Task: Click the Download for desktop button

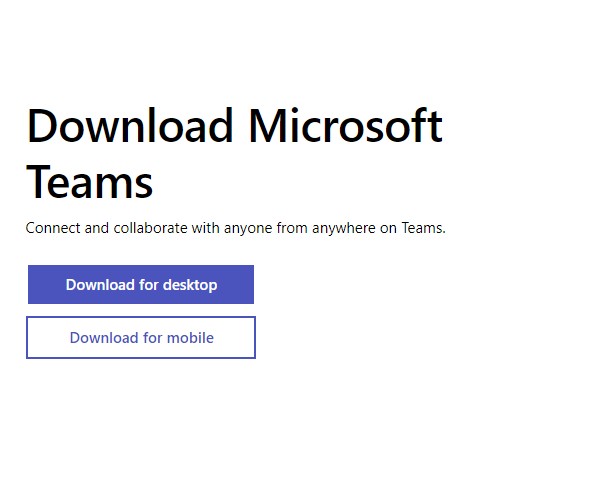Action: pos(141,284)
